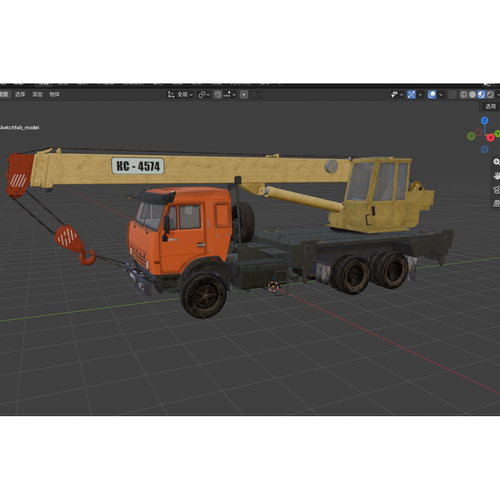Click the blue Z axis gizmo
This screenshot has height=500, width=500.
point(485,120)
